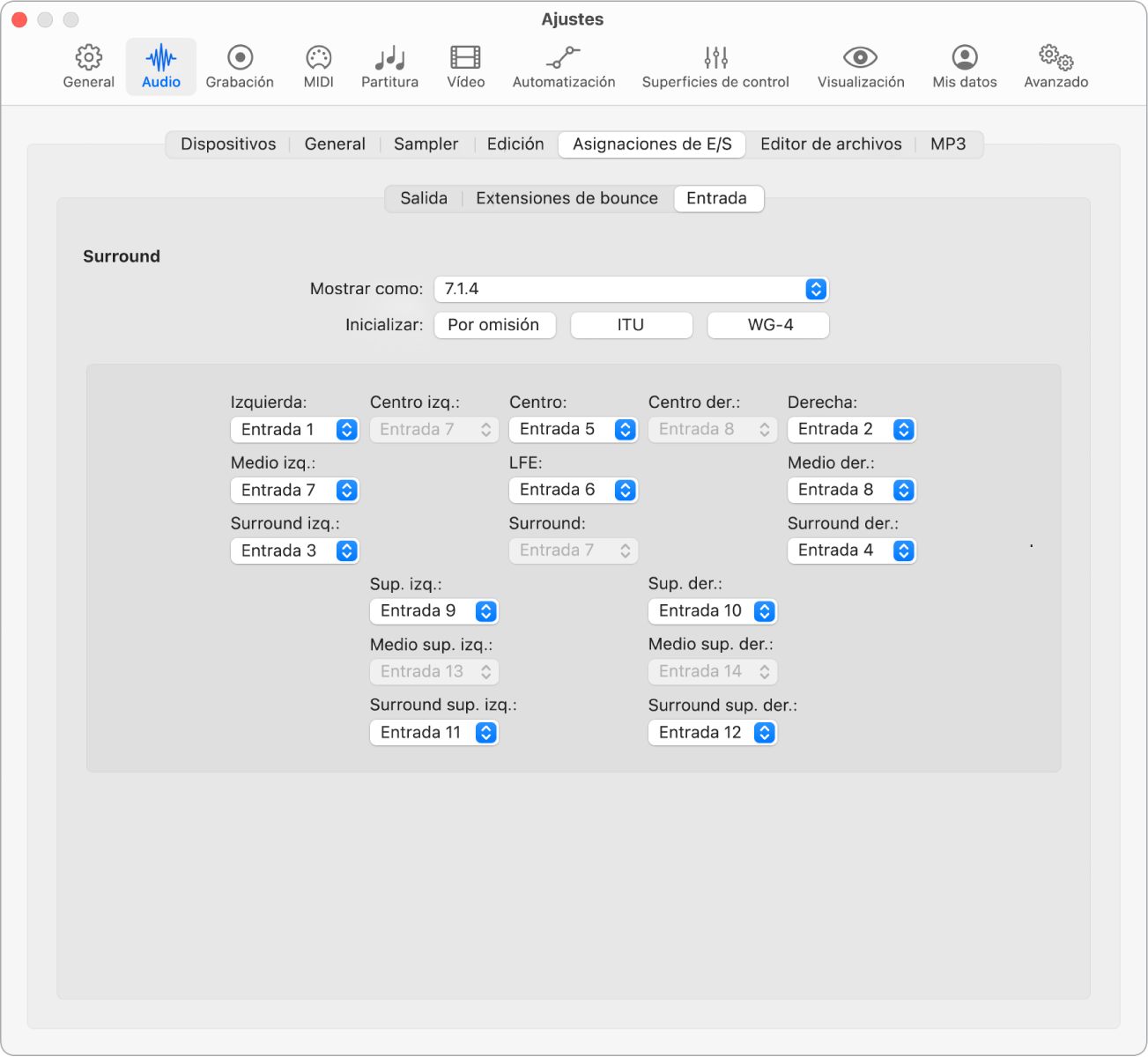Select the Automatización curve icon
The image size is (1148, 1057).
pos(563,58)
